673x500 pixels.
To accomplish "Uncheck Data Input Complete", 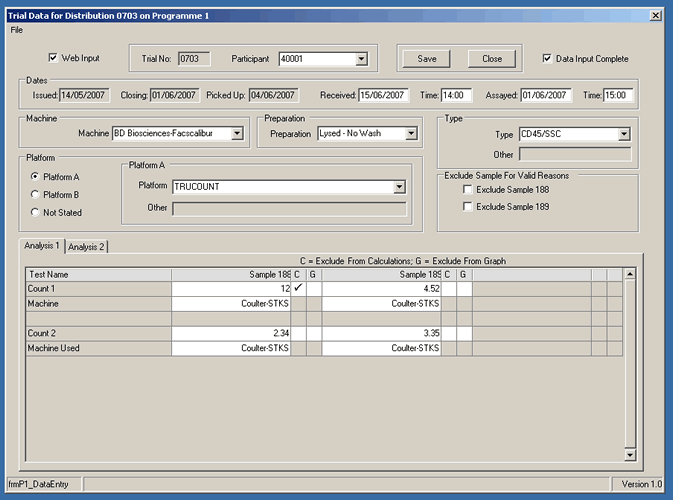I will (x=547, y=59).
